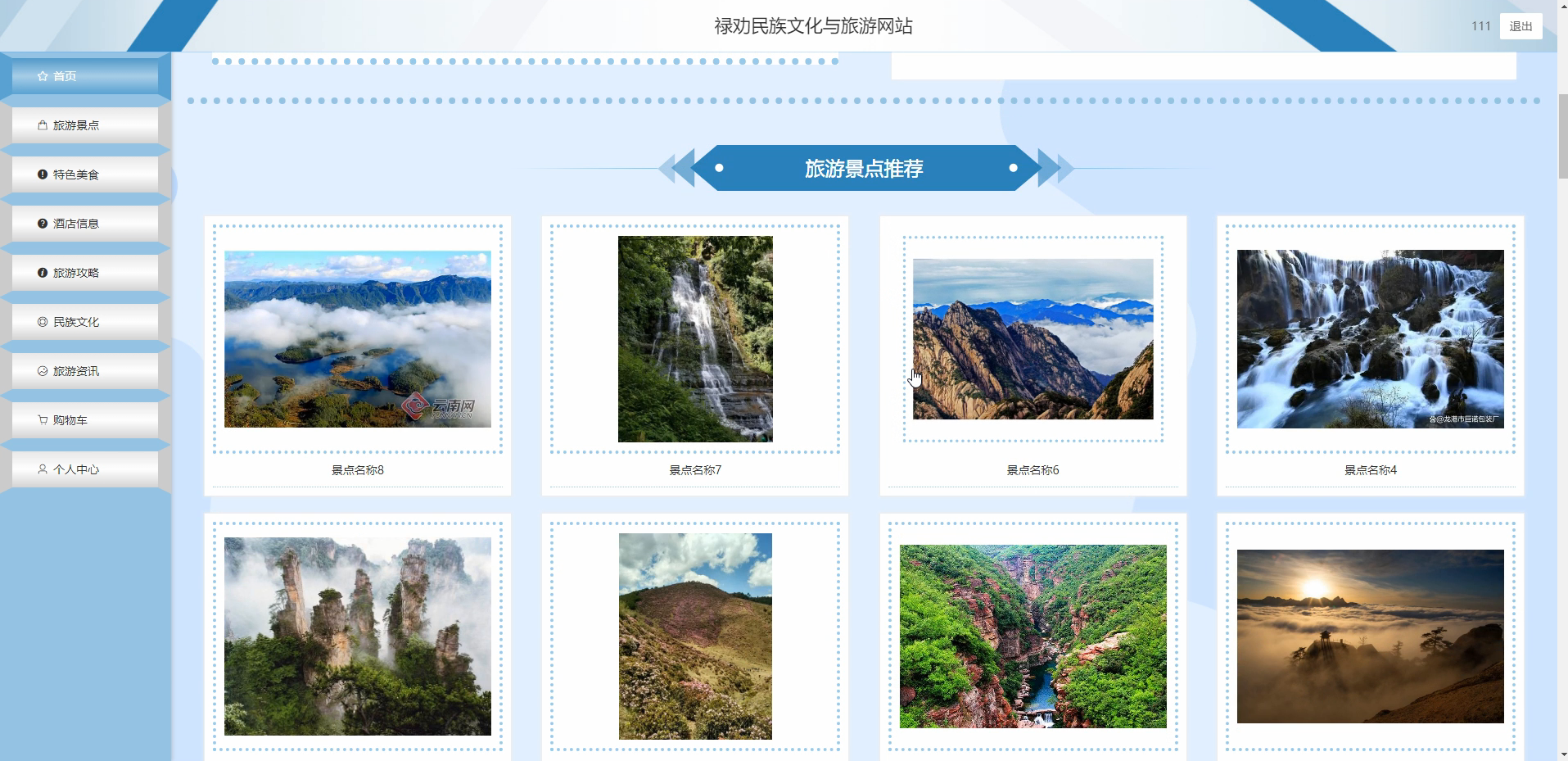
Task: Open the 民族文化 section
Action: coord(85,322)
